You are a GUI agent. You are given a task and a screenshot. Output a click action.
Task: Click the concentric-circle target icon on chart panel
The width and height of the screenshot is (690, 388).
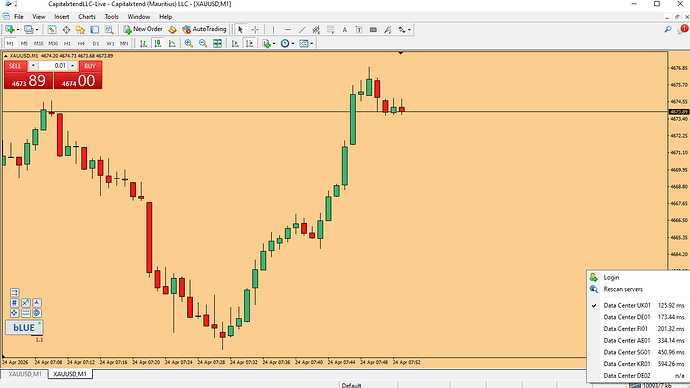[x=37, y=313]
